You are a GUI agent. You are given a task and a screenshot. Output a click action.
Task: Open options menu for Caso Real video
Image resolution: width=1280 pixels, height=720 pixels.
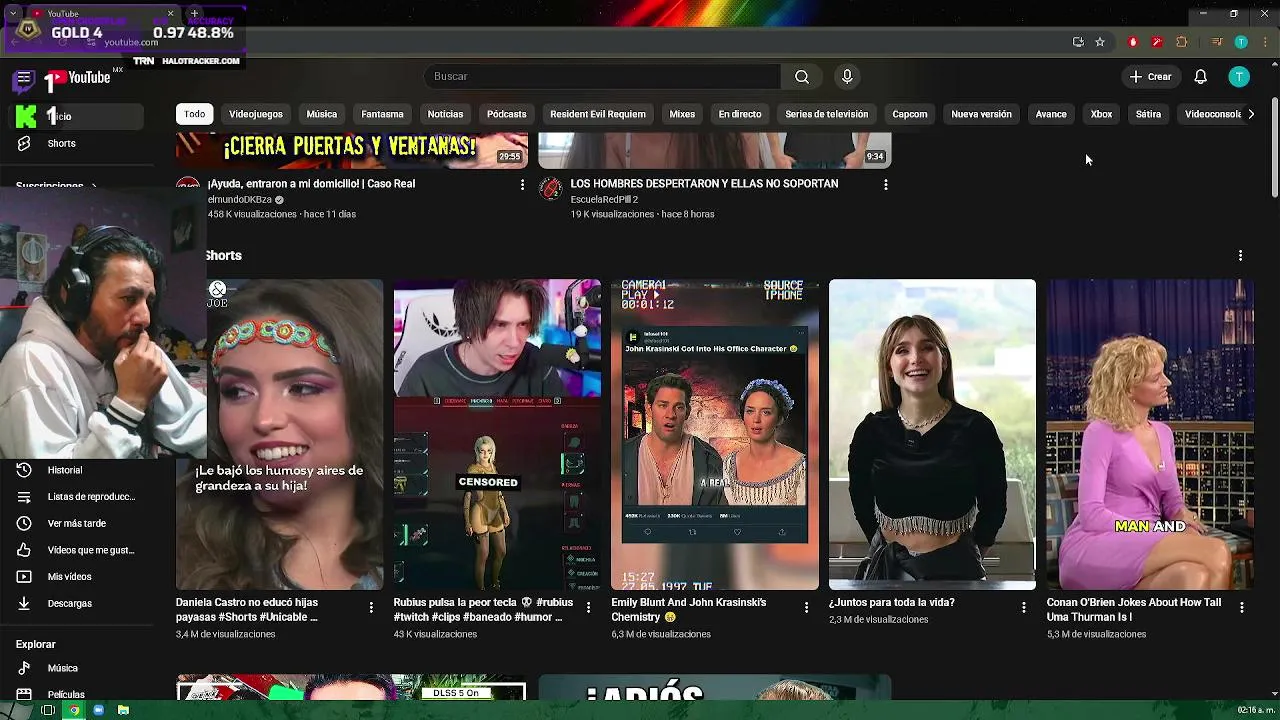(522, 185)
